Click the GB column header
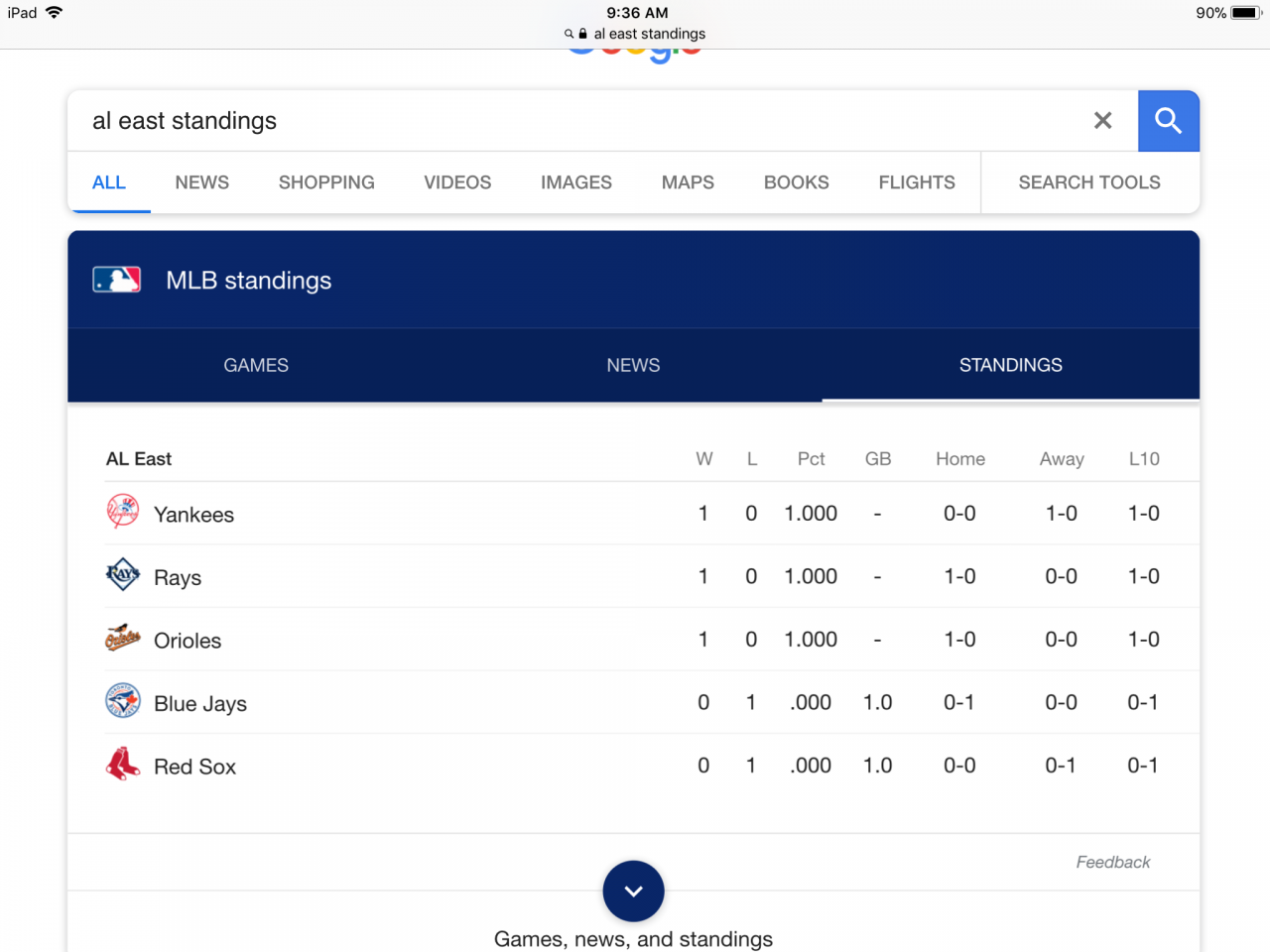Image resolution: width=1270 pixels, height=952 pixels. coord(878,459)
